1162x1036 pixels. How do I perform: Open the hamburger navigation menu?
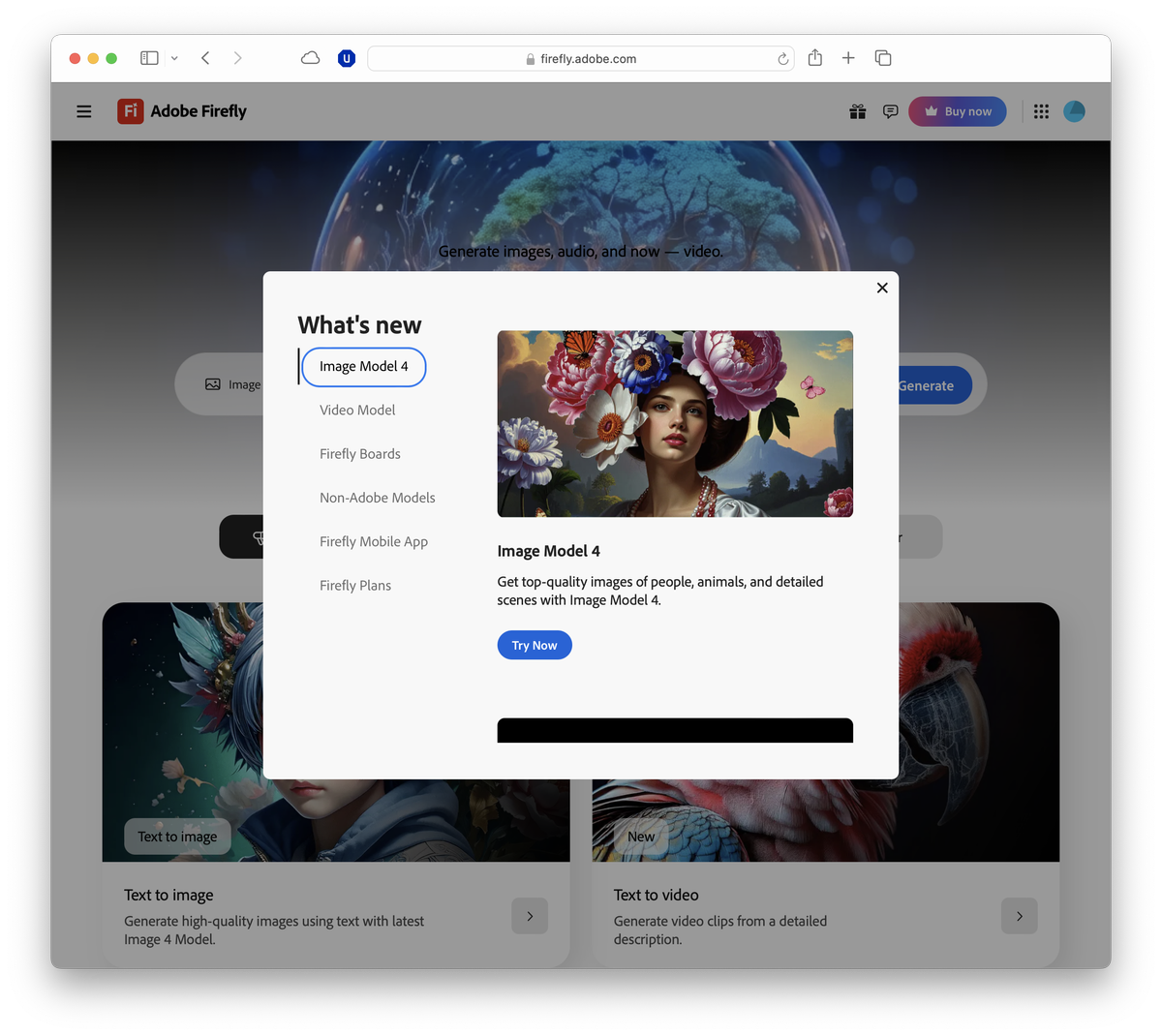[84, 111]
